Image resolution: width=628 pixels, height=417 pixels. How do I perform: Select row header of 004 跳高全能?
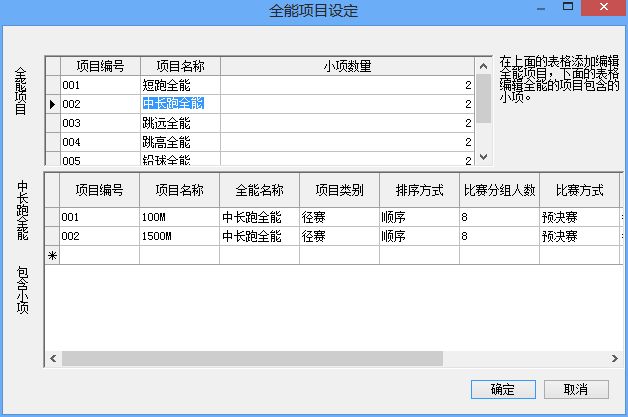53,142
